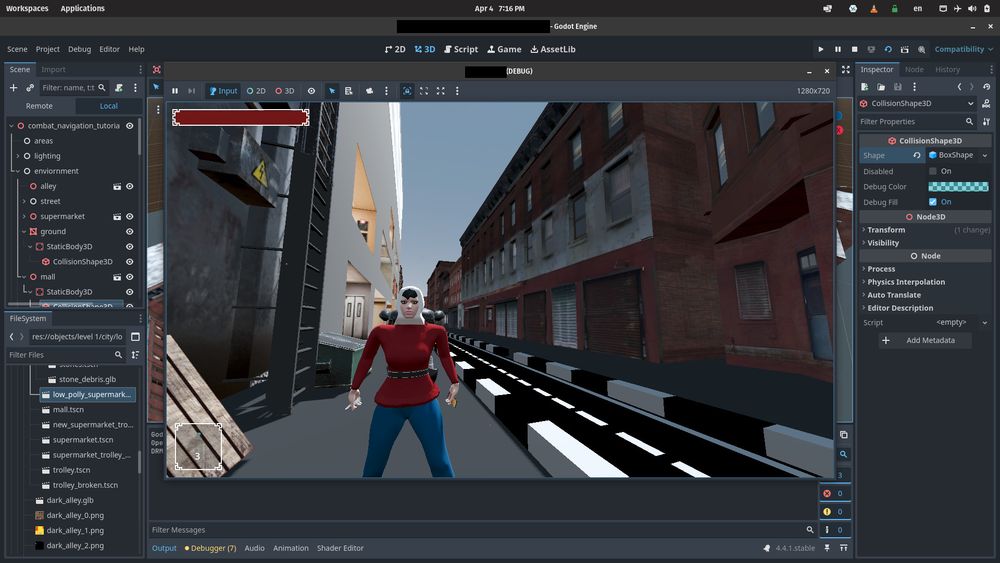Open the Project menu
1000x563 pixels.
click(48, 49)
